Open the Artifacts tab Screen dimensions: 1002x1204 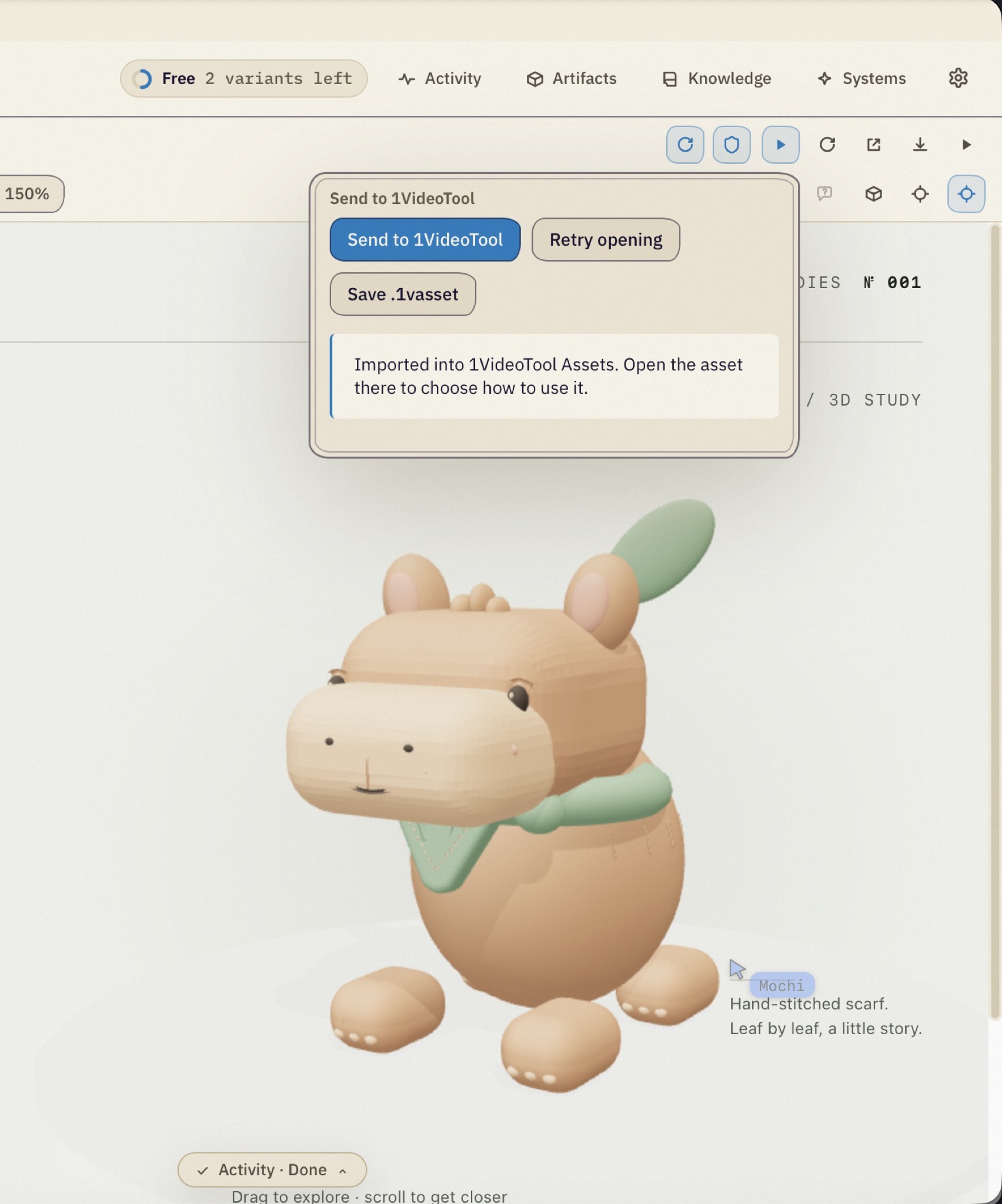click(572, 79)
